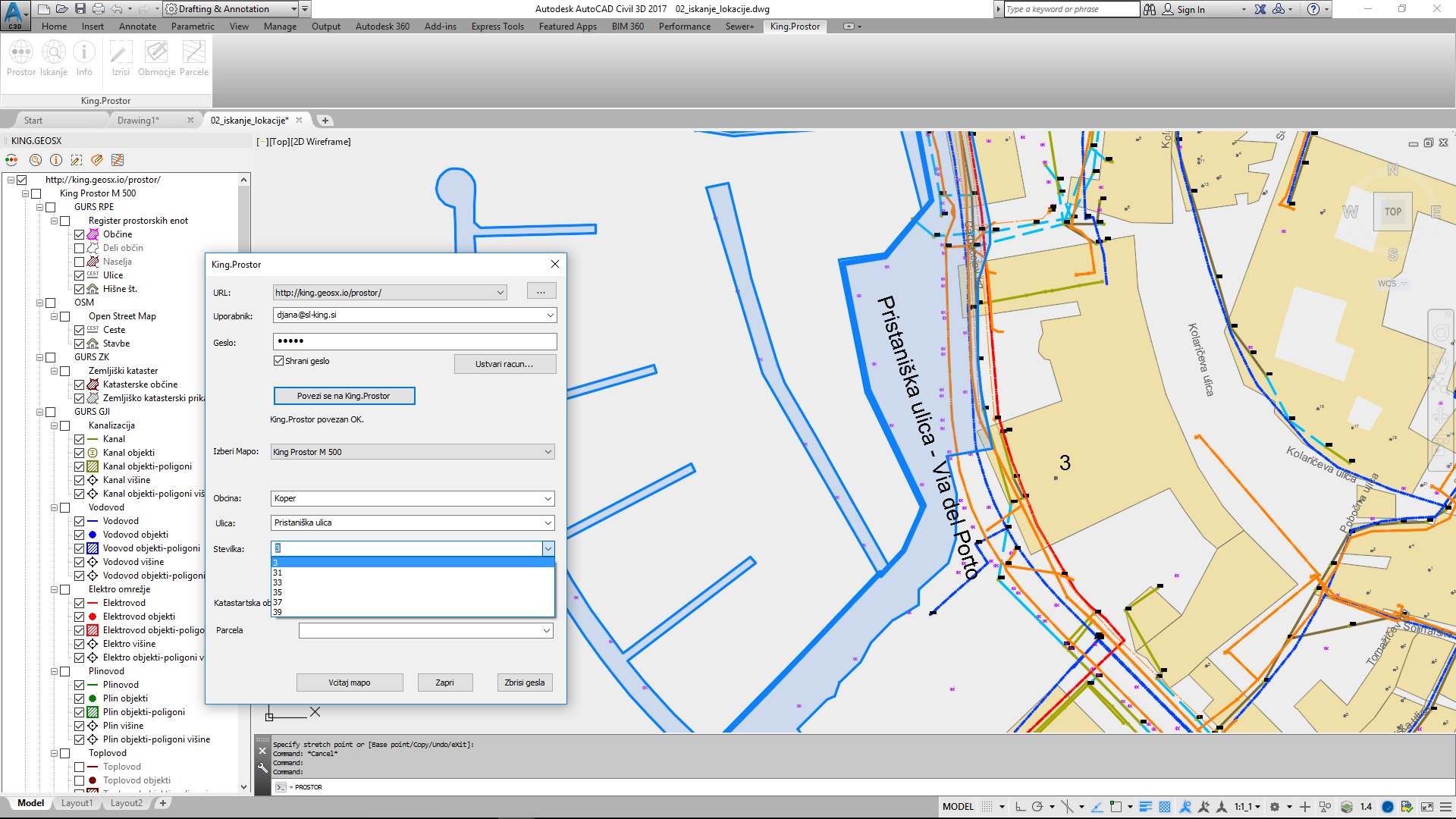Uncheck the Vodovod objekti checkbox
The image size is (1456, 819).
pos(79,535)
